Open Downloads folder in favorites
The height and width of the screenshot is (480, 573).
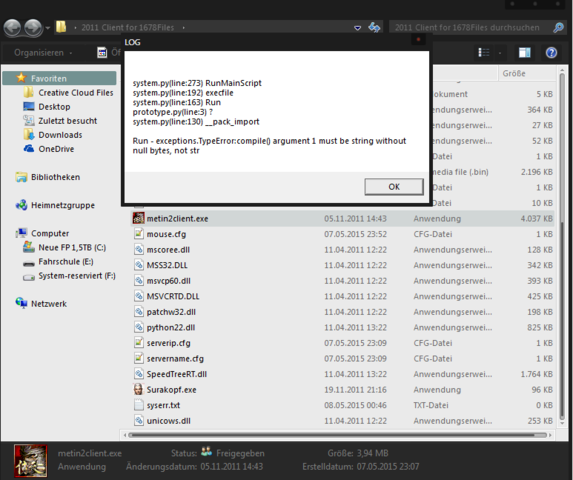tap(60, 135)
